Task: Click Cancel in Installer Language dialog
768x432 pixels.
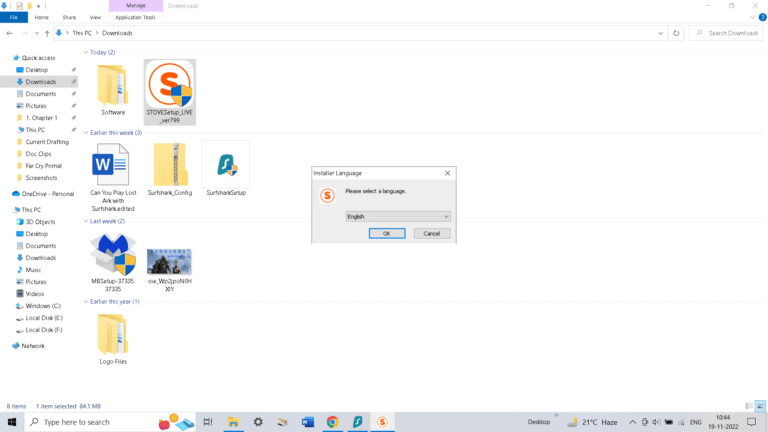Action: pyautogui.click(x=432, y=234)
